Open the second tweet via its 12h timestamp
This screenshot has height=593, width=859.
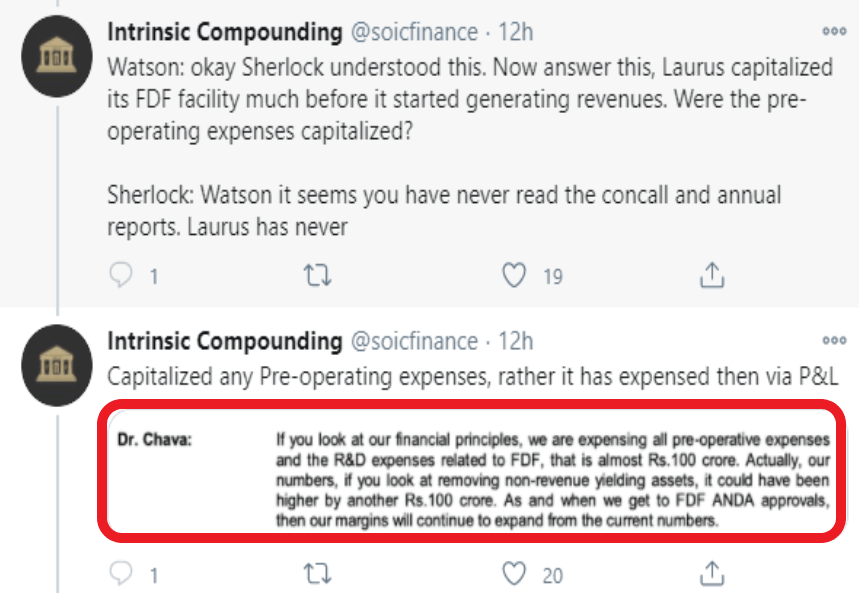[x=515, y=341]
